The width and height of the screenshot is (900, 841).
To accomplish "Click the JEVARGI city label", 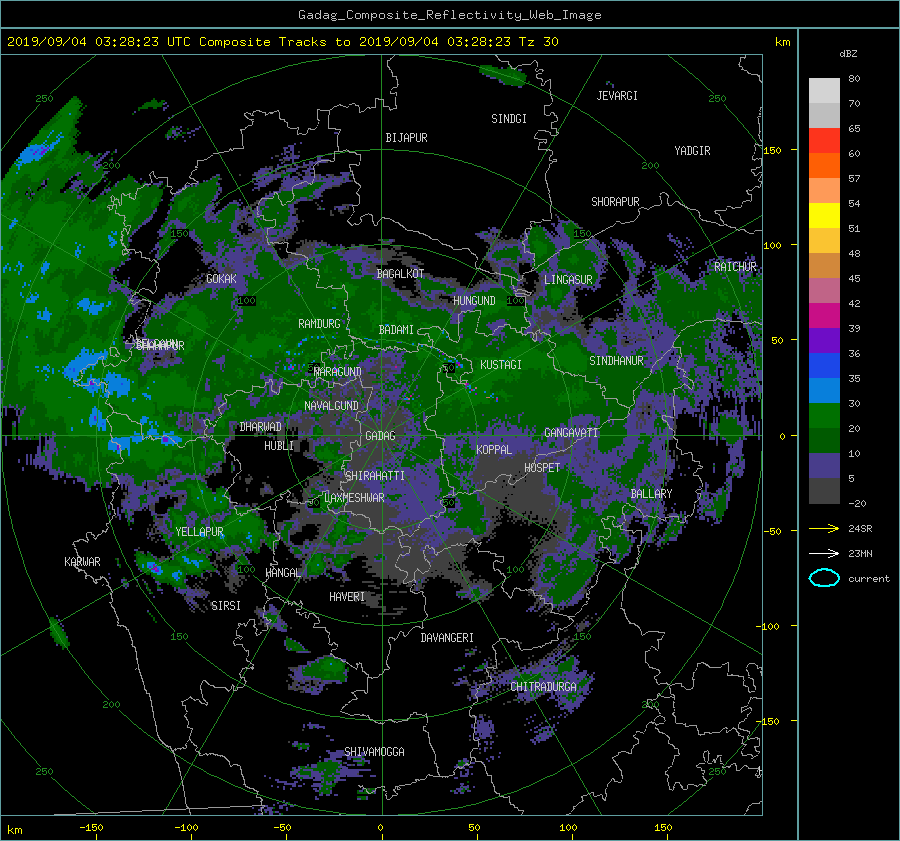I will [x=617, y=96].
